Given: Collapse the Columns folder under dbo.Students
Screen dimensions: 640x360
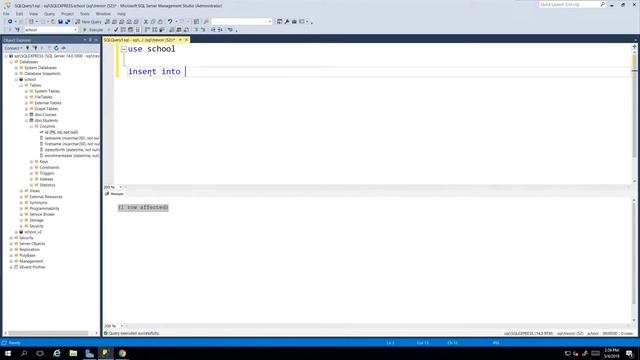Looking at the screenshot, I should click(31, 127).
